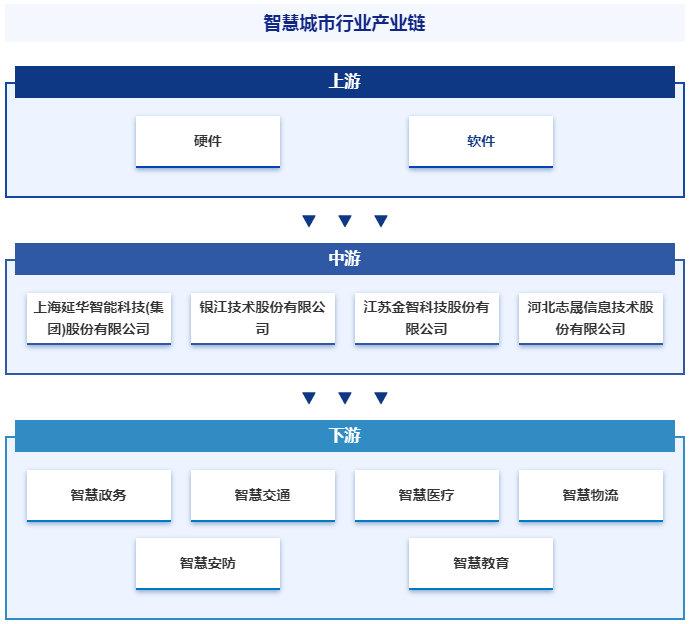
Task: Select the 上游 section header
Action: tap(345, 82)
